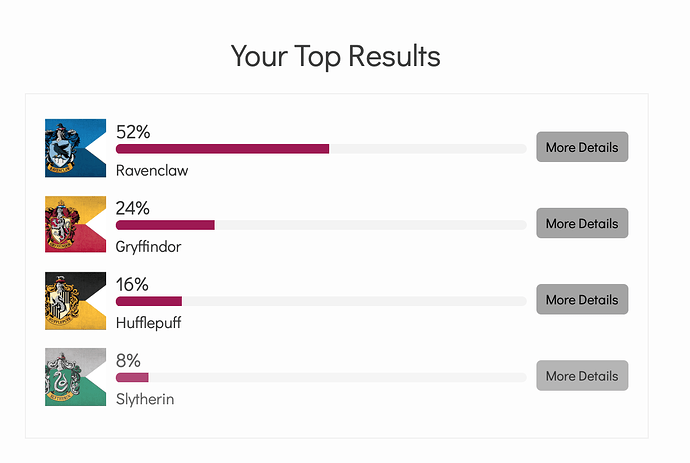
Task: Click the 24% score text
Action: point(132,208)
